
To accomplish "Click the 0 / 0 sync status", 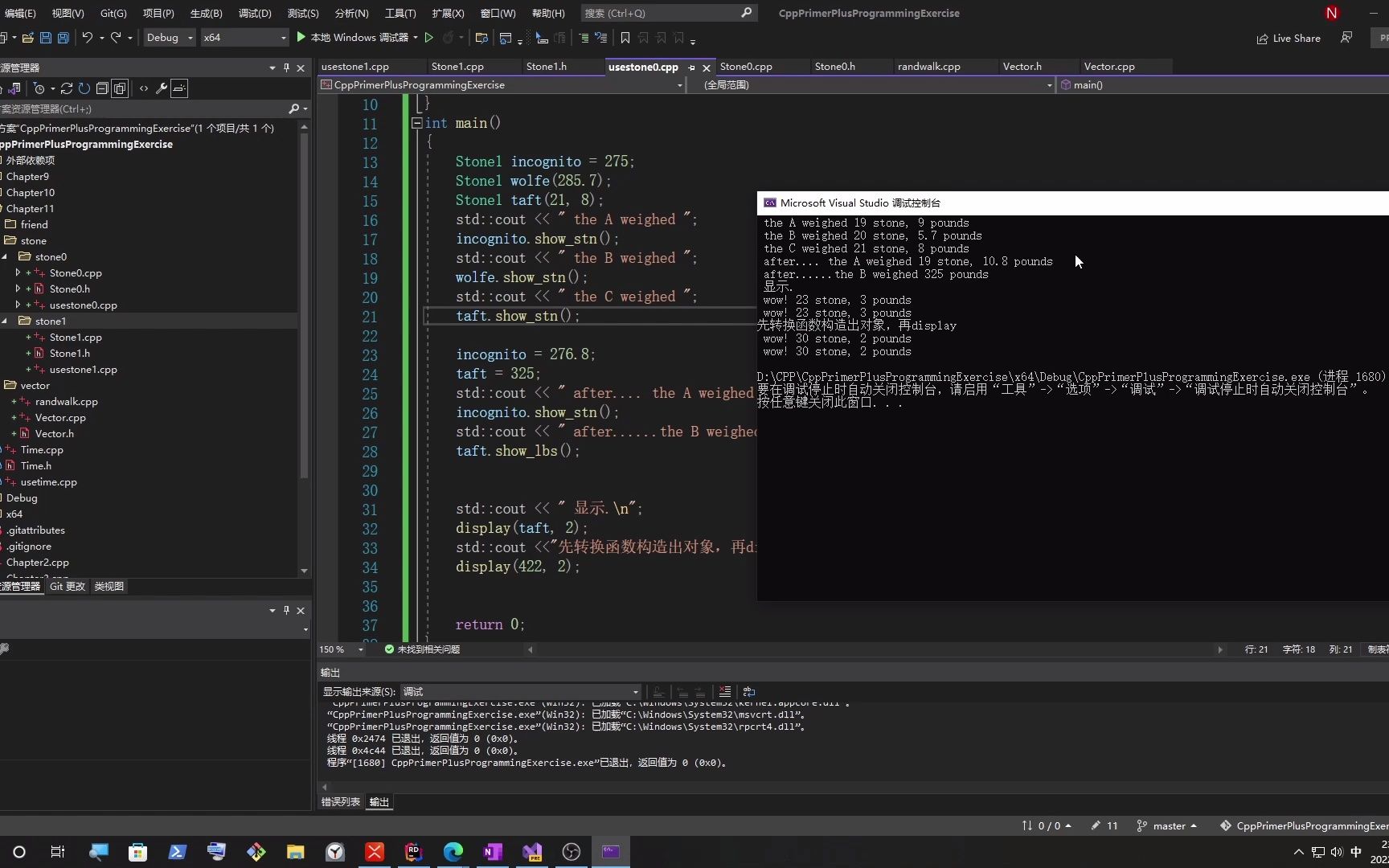I will click(1047, 826).
